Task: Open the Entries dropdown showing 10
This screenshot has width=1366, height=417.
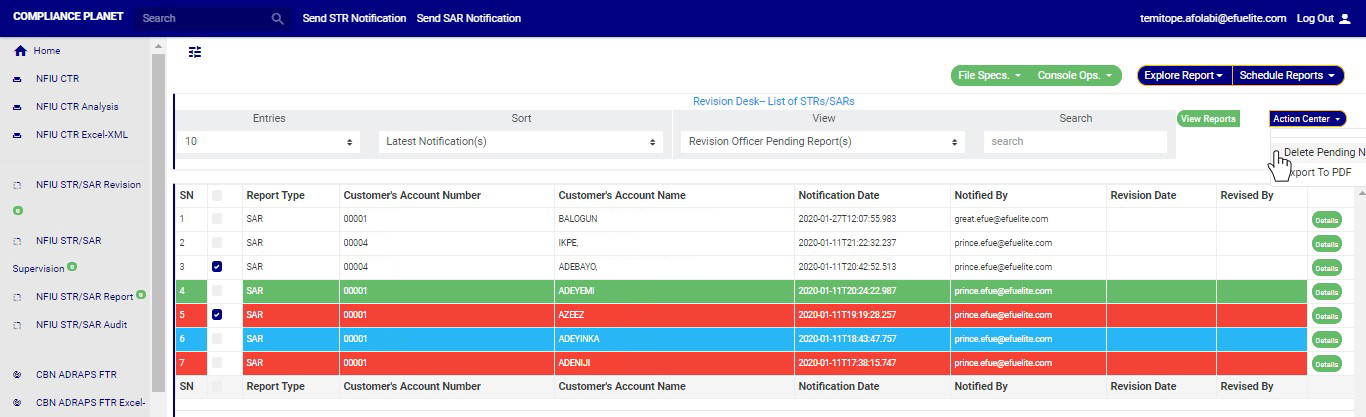Action: (270, 142)
